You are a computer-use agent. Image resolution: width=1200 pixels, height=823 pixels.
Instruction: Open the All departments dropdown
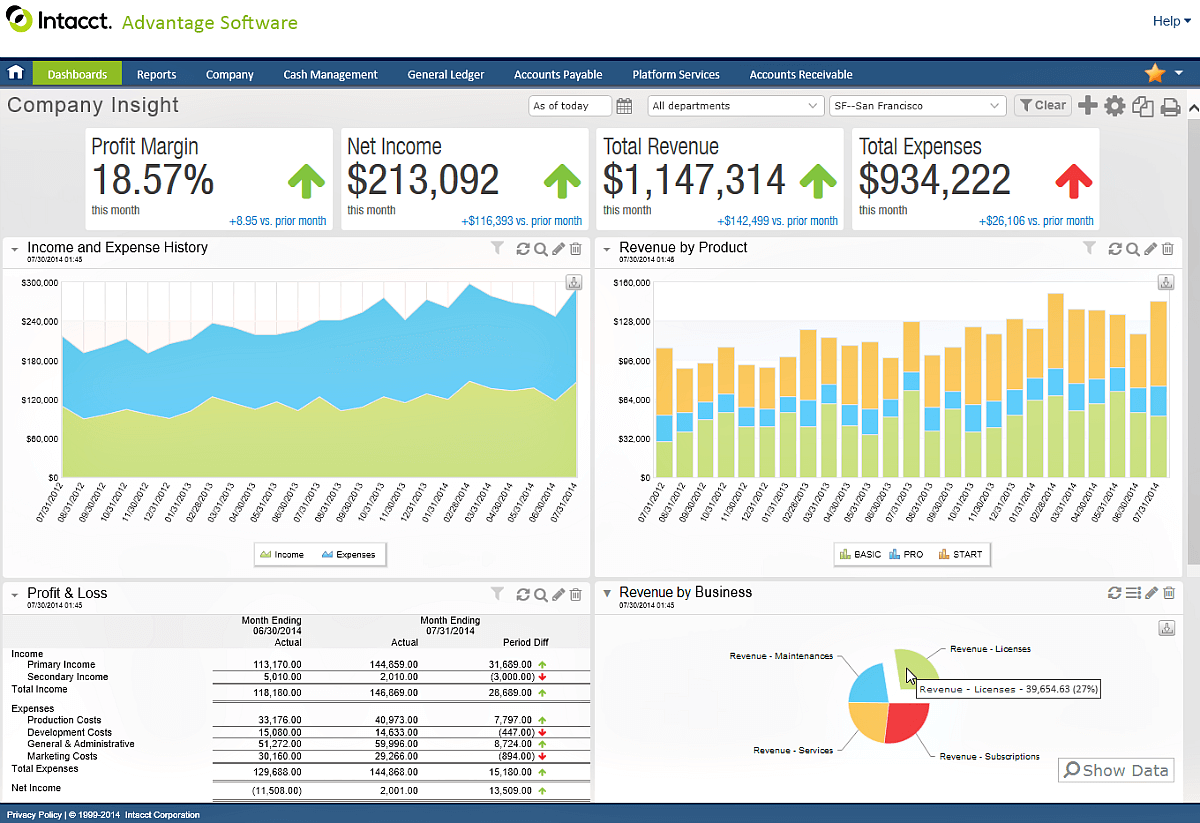click(x=735, y=105)
